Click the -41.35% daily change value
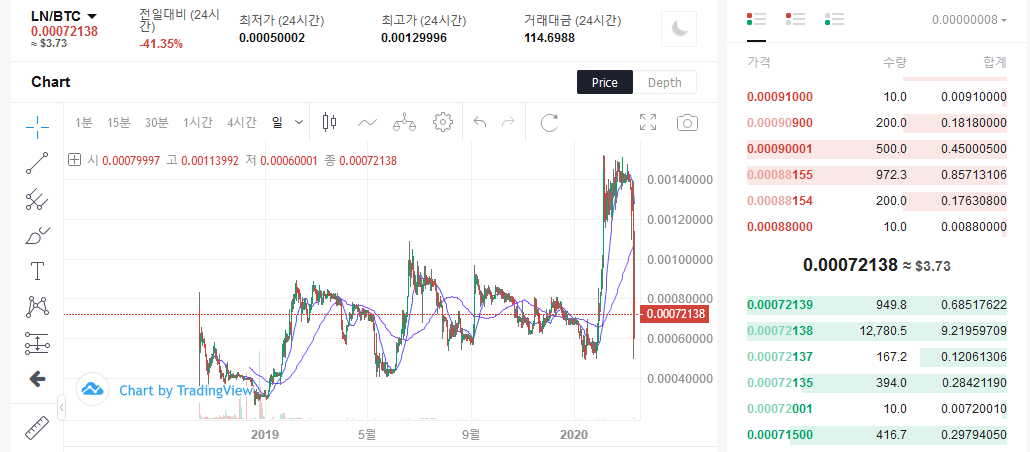This screenshot has height=452, width=1030. (x=161, y=44)
